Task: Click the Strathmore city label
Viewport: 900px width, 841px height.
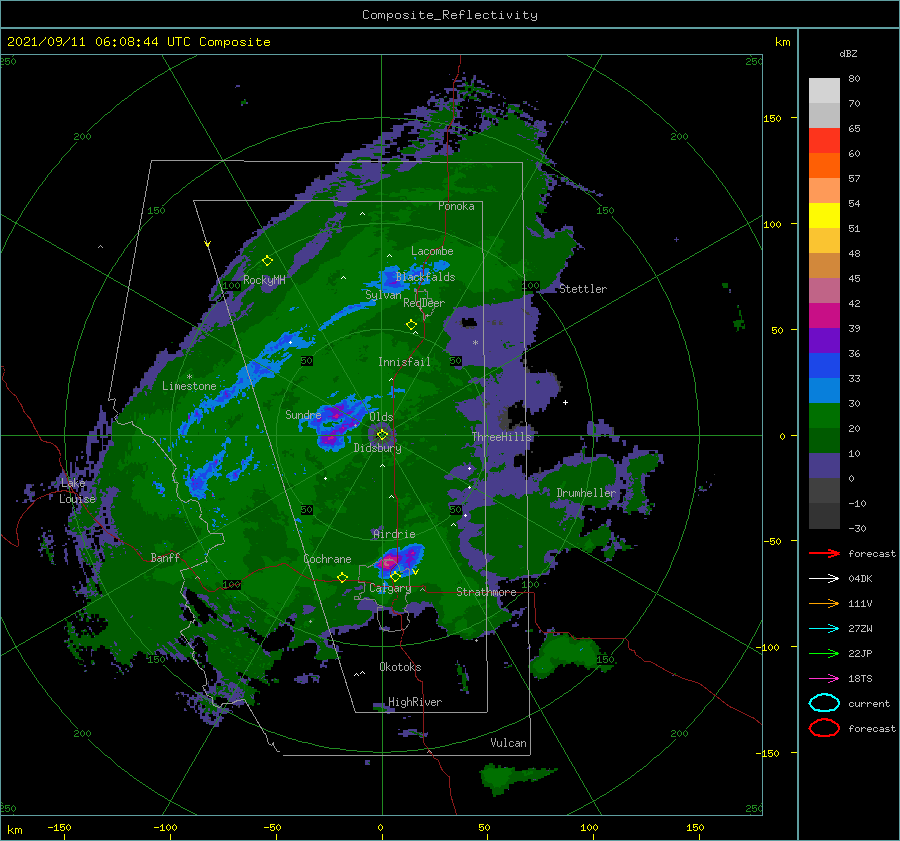Action: (x=486, y=592)
